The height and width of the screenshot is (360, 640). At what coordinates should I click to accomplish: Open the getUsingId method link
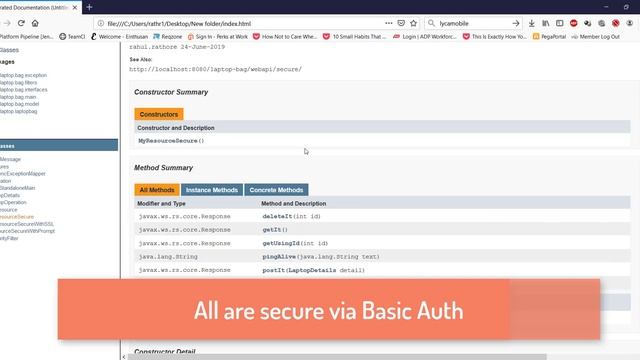(281, 243)
